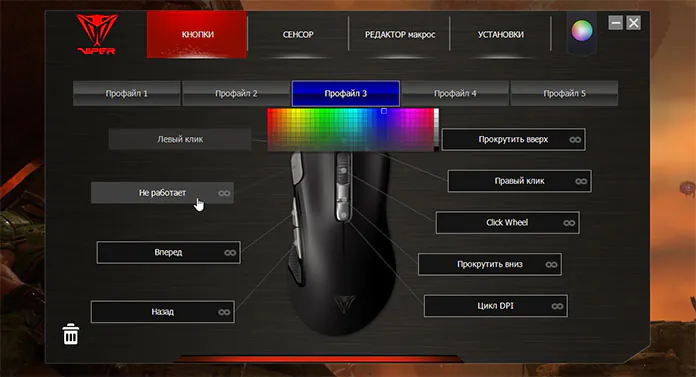Click the Назад assignment label
The image size is (696, 377).
click(162, 312)
